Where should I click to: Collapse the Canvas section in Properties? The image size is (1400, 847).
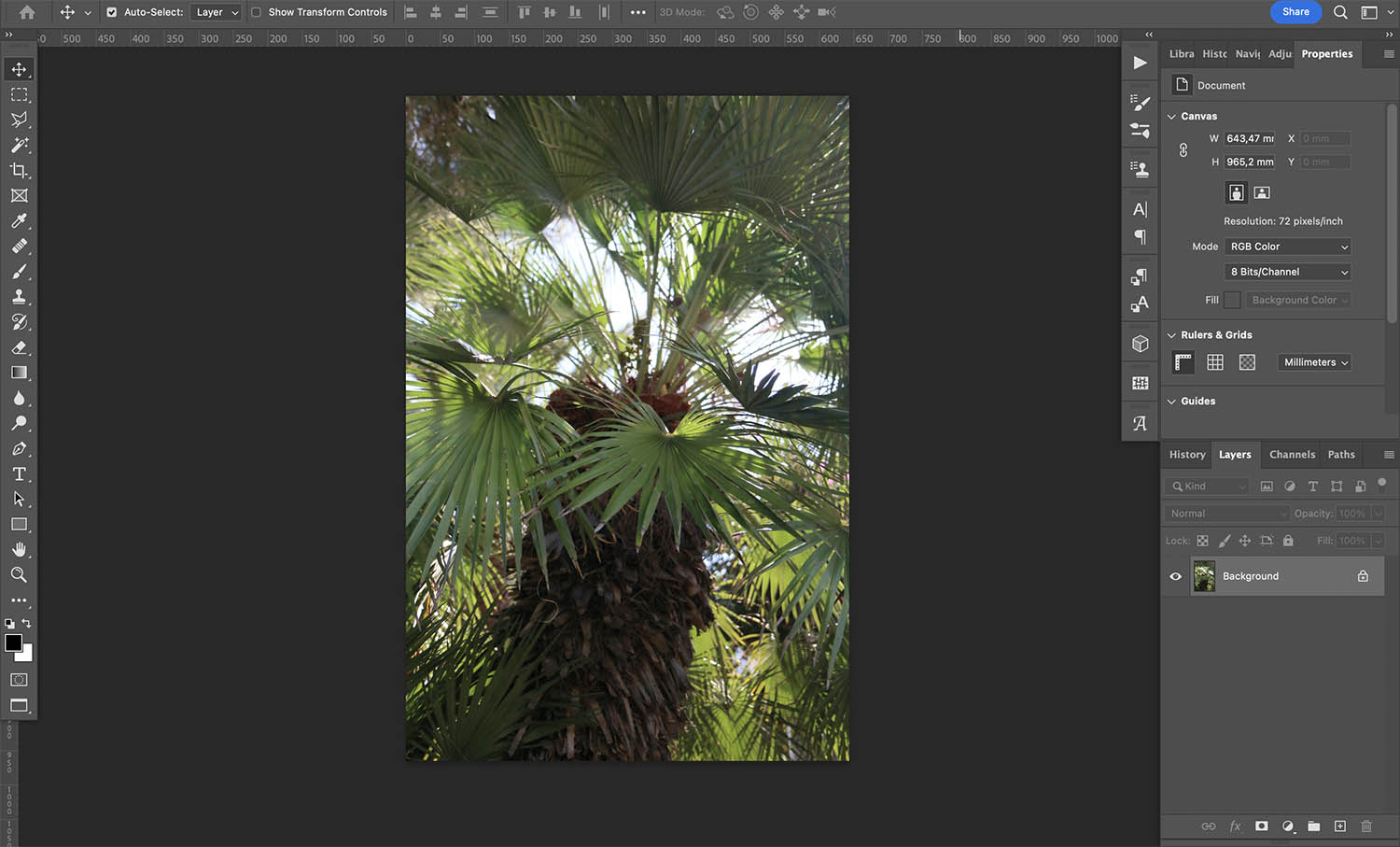tap(1172, 116)
